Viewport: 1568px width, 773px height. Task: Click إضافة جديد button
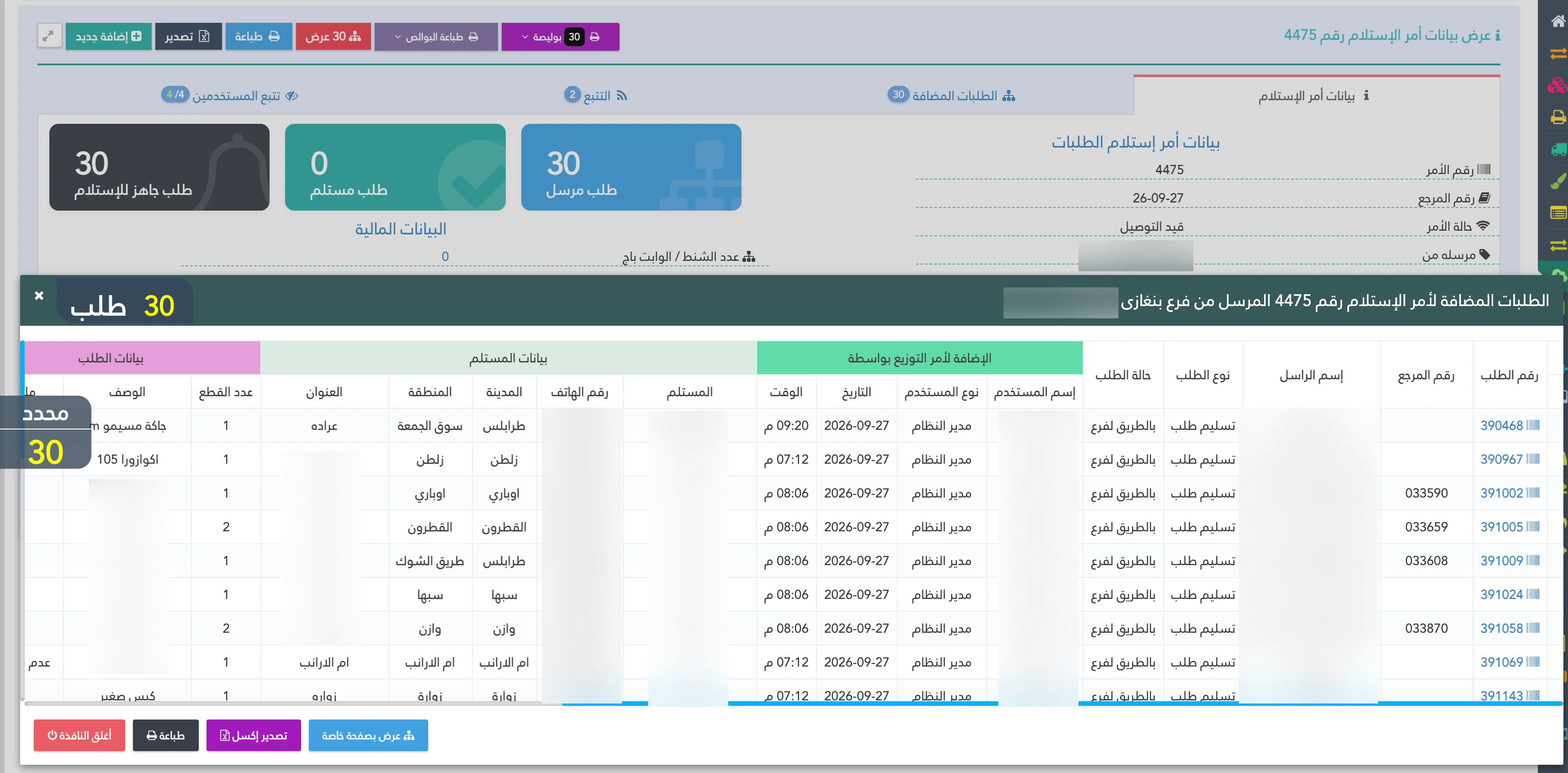click(x=108, y=37)
